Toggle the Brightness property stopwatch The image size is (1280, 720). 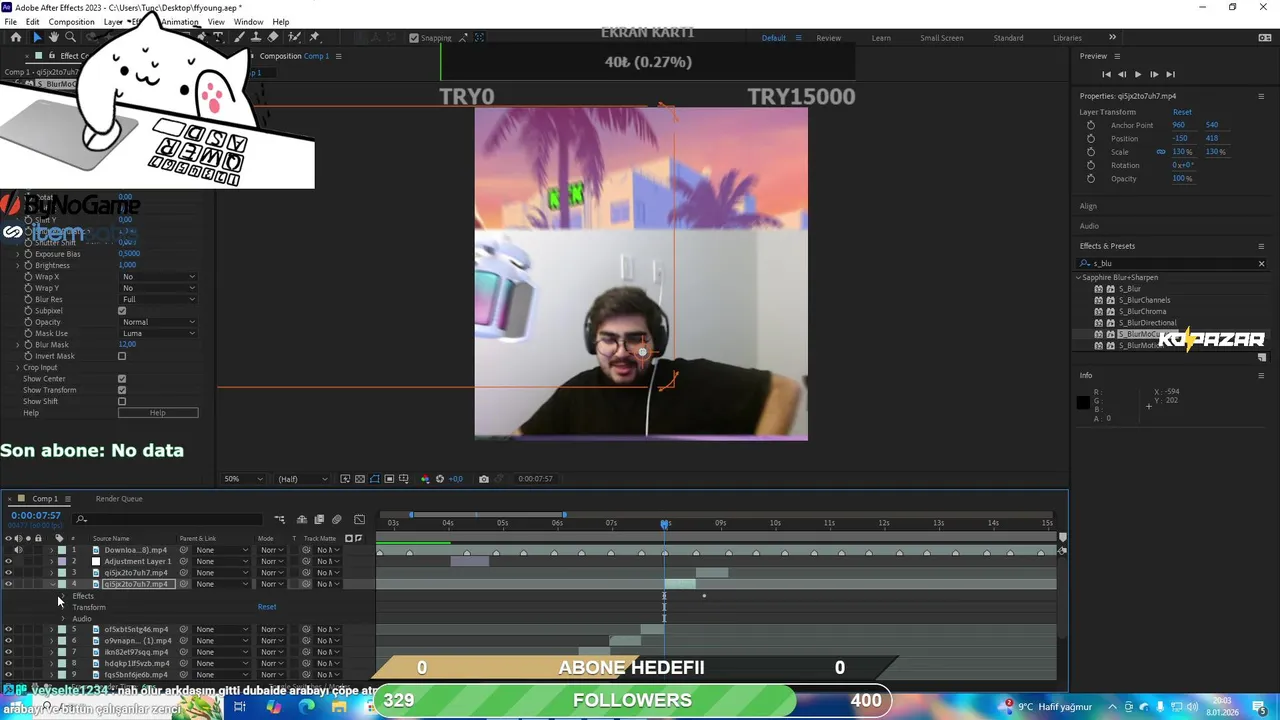click(x=28, y=265)
